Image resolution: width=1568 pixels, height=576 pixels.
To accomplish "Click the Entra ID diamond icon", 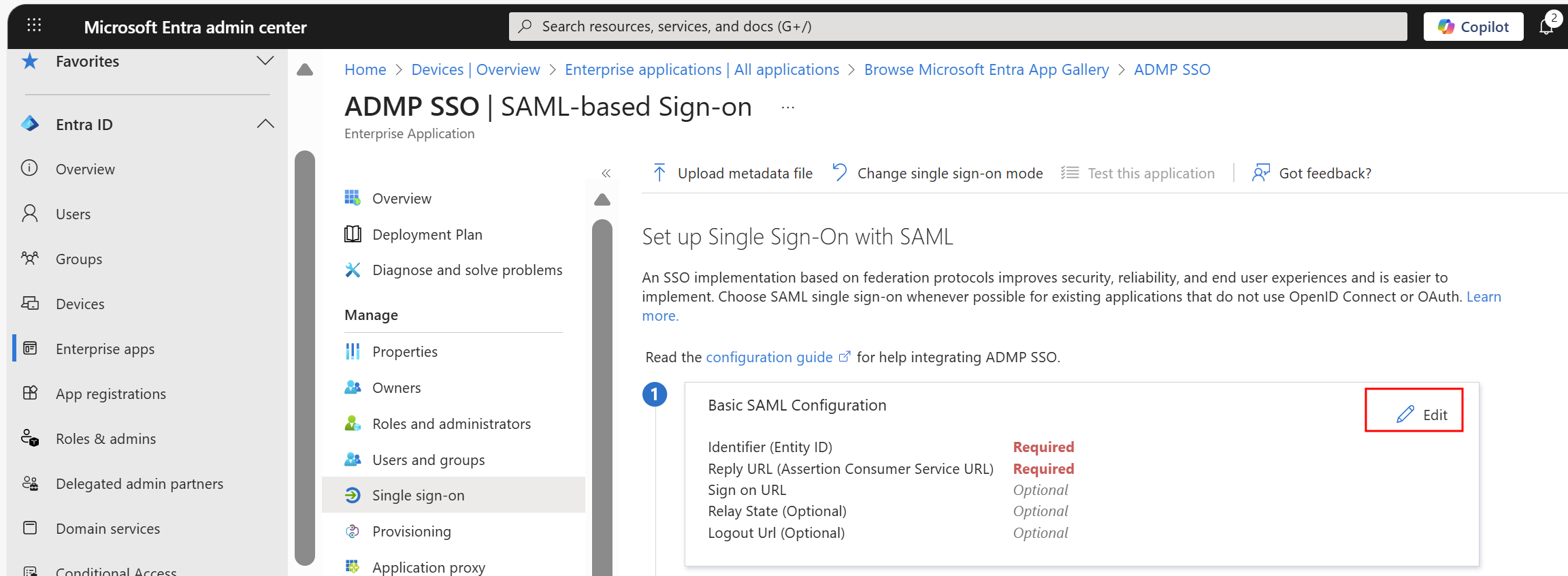I will (x=30, y=124).
